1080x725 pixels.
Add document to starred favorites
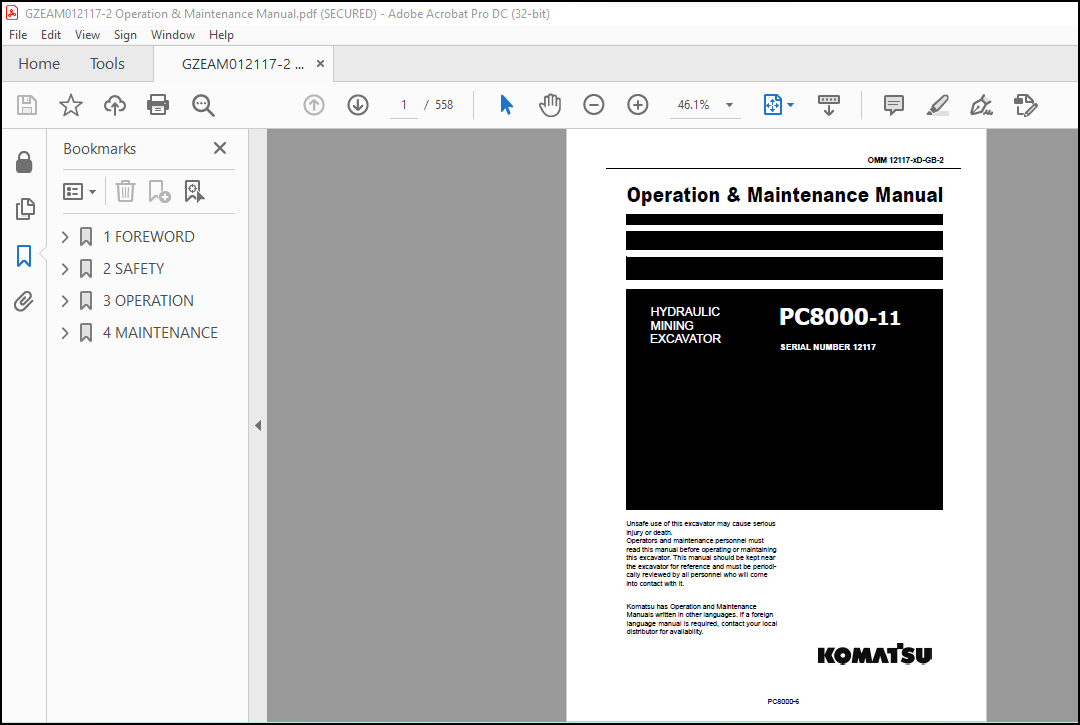[x=70, y=105]
